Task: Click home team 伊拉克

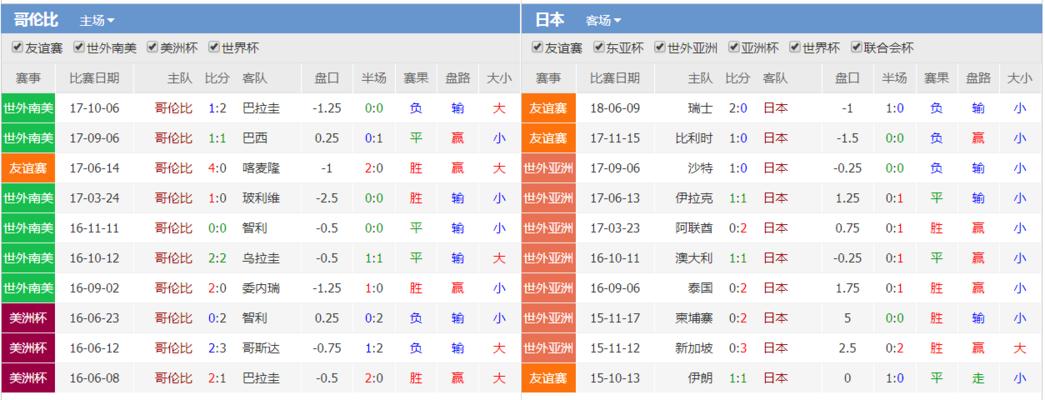Action: click(x=694, y=198)
